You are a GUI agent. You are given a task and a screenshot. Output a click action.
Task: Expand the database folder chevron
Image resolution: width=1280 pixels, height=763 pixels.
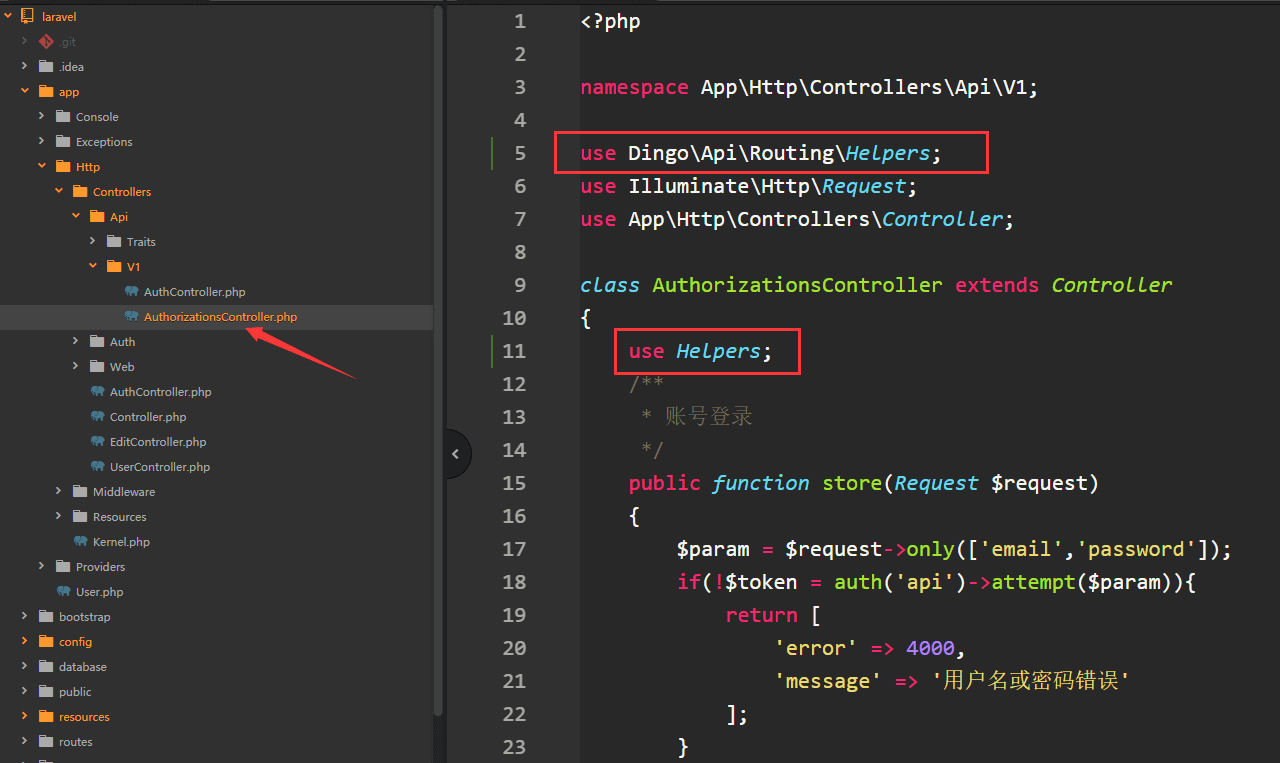(24, 667)
